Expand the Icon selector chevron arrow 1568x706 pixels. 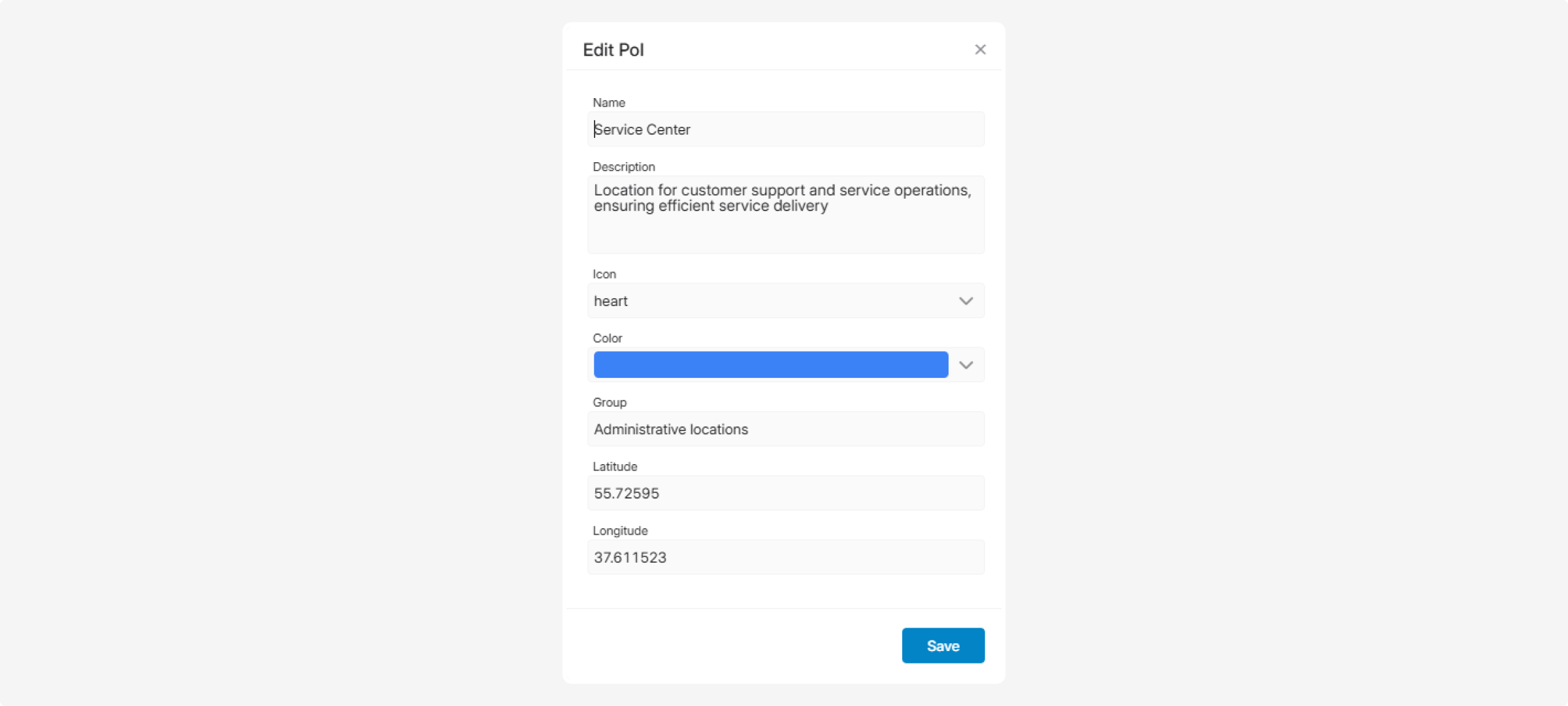[x=966, y=301]
